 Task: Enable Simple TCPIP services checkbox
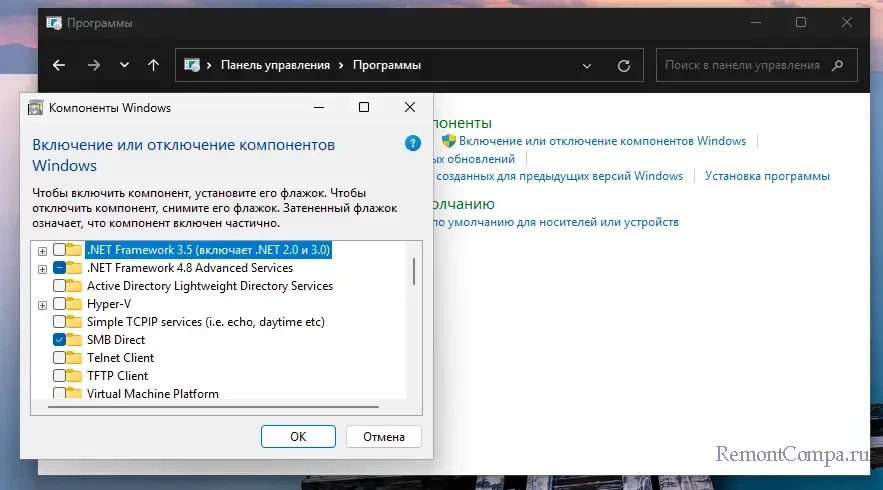tap(59, 322)
